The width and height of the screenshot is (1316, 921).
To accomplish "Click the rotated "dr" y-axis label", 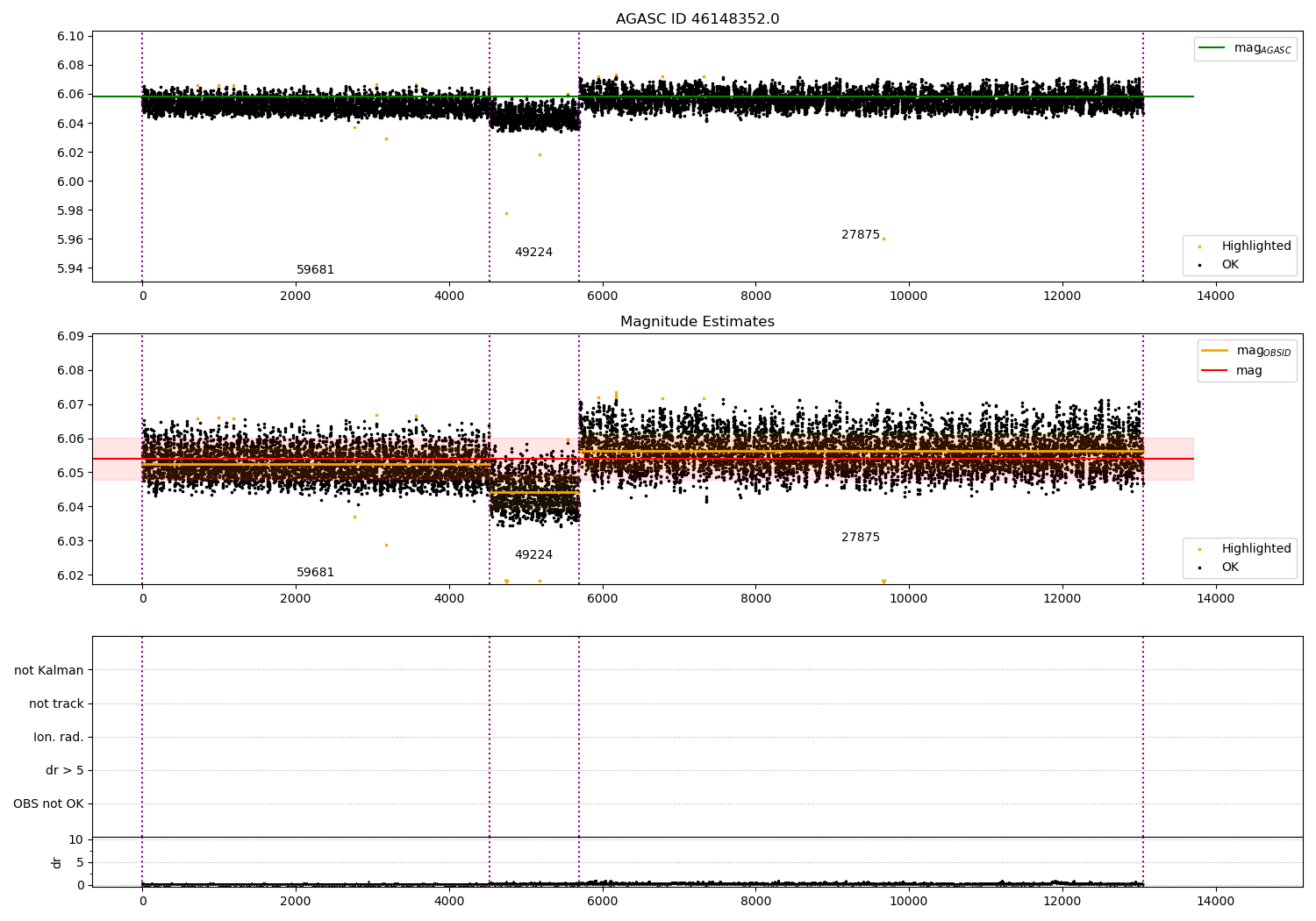I will tap(57, 862).
